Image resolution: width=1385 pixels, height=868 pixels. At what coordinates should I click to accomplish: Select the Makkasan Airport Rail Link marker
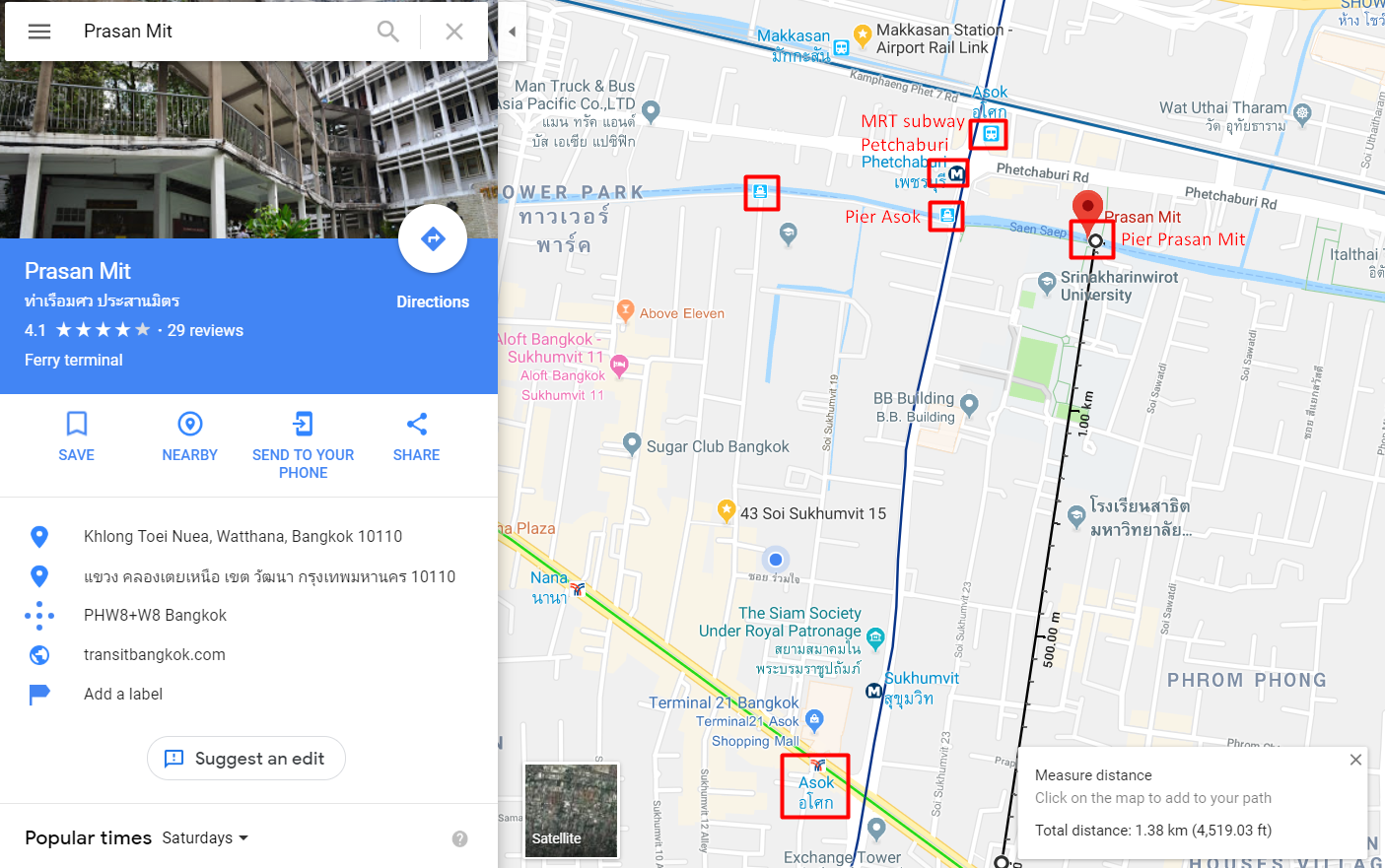[863, 37]
